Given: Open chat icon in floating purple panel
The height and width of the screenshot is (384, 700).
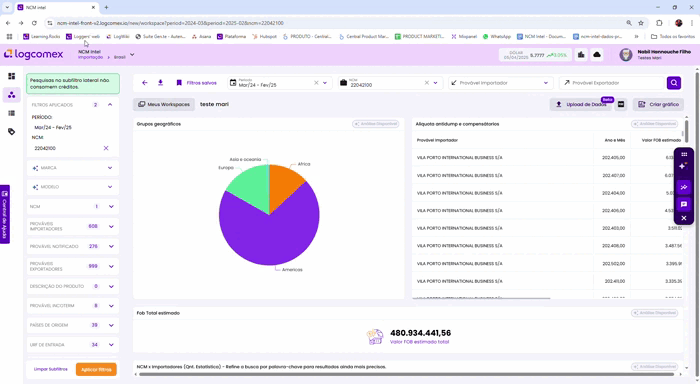Looking at the screenshot, I should point(683,205).
